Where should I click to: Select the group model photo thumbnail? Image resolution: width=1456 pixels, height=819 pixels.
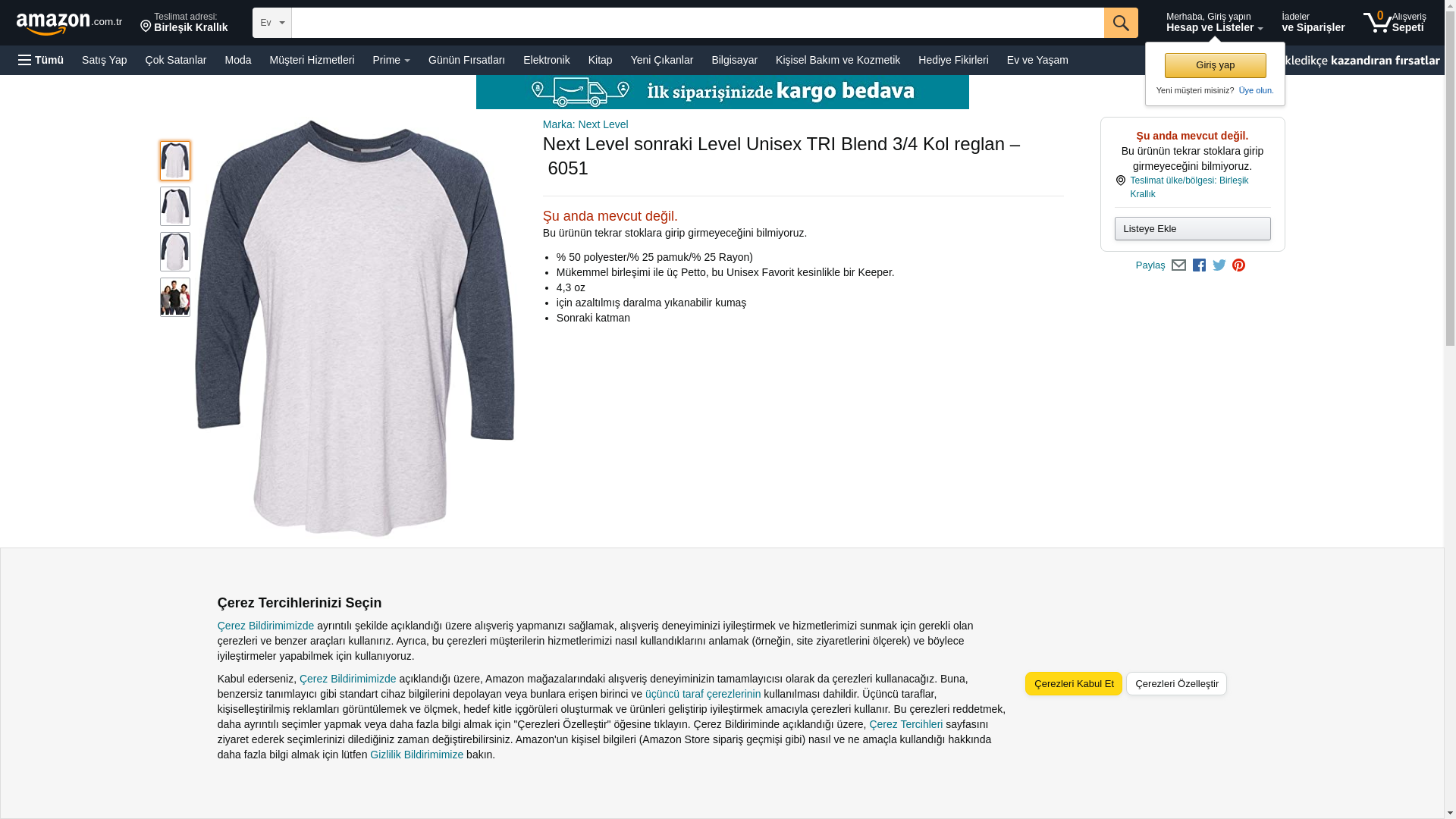click(175, 297)
